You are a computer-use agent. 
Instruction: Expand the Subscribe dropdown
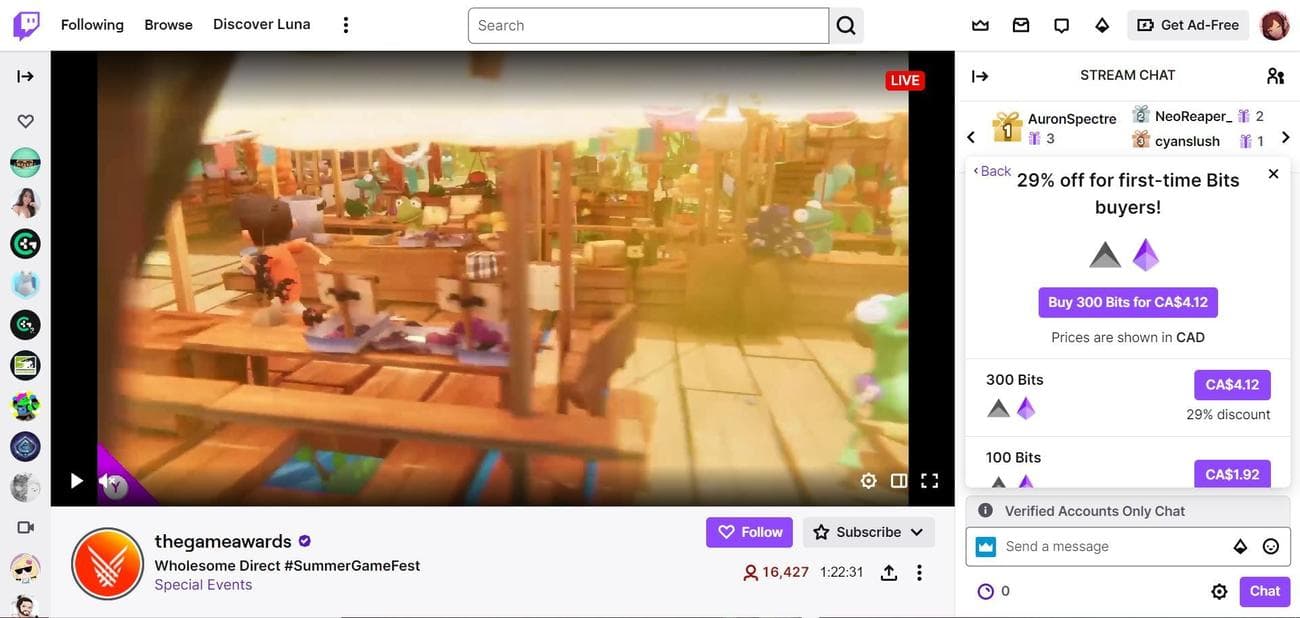[x=918, y=531]
